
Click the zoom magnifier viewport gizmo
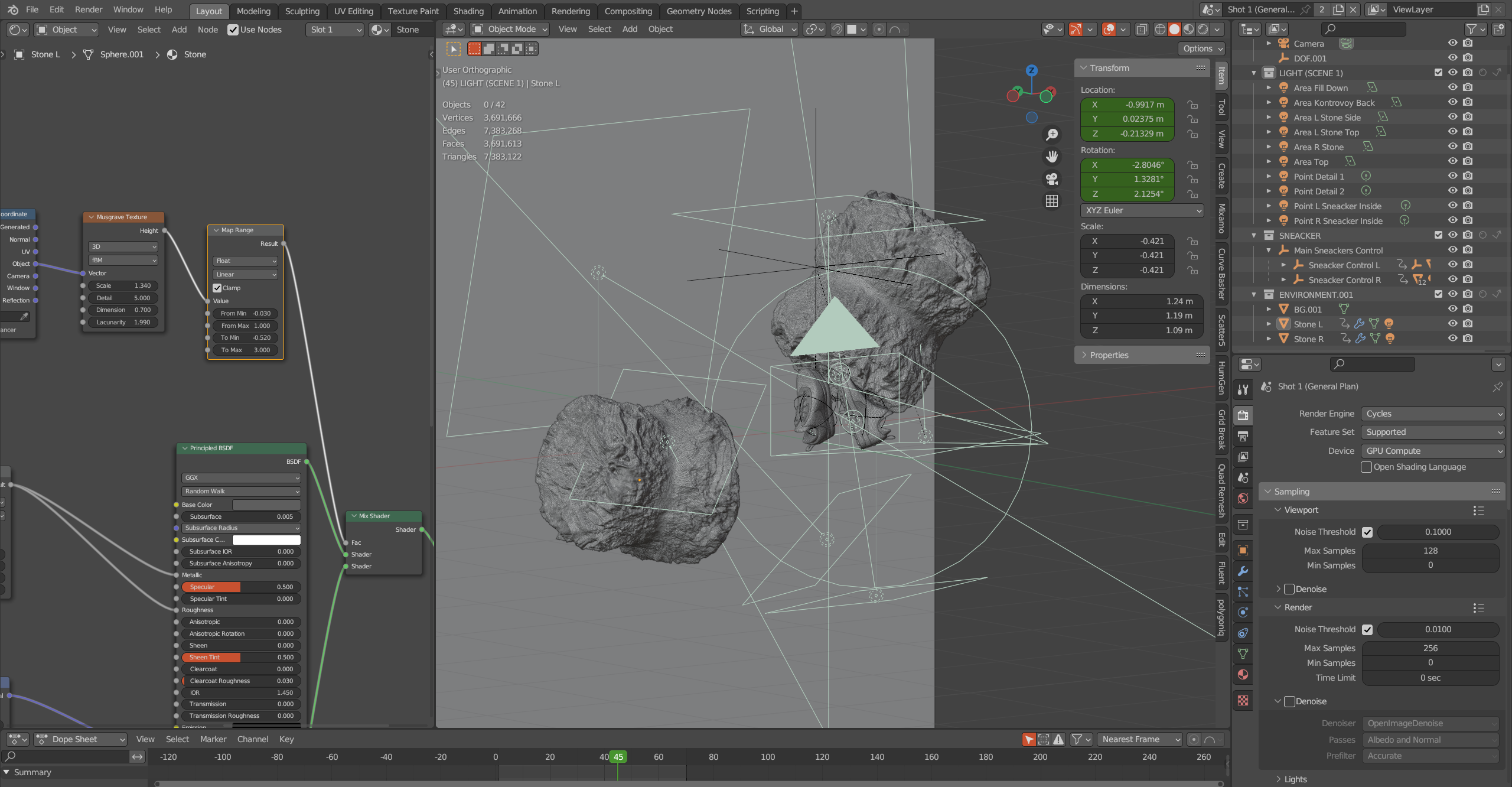click(x=1052, y=135)
